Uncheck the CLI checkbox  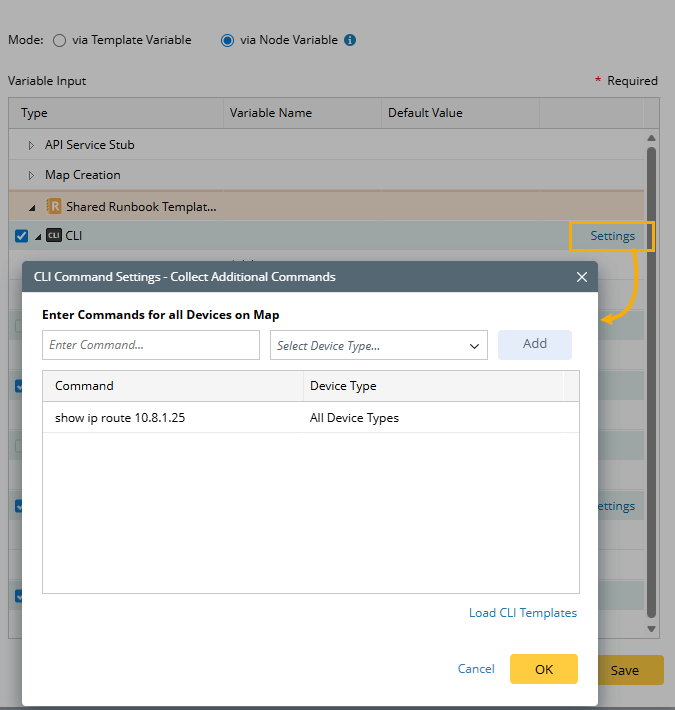coord(22,237)
